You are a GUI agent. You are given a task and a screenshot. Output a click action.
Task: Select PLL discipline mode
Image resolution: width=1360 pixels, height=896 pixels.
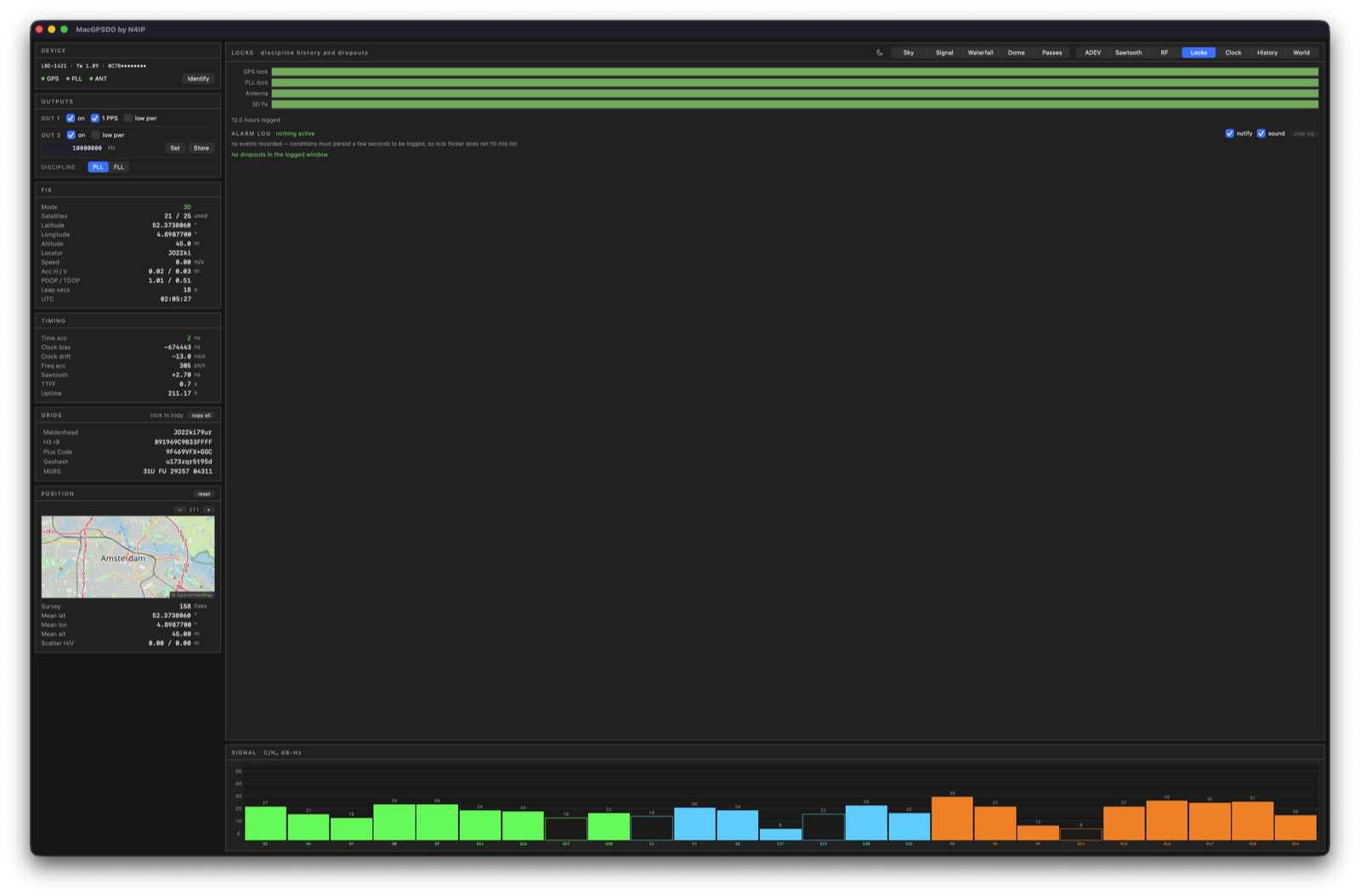(x=98, y=167)
